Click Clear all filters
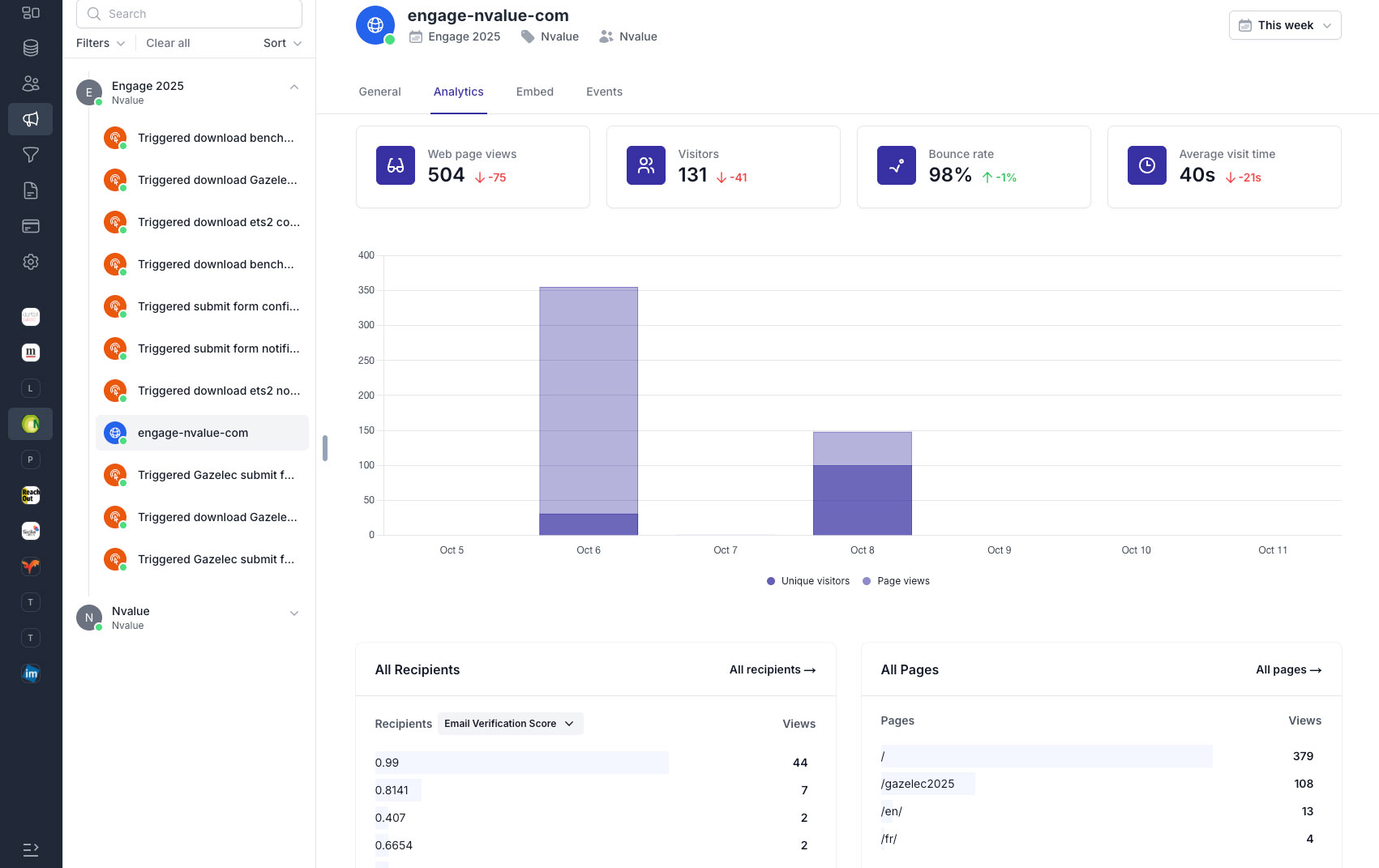The height and width of the screenshot is (868, 1379). click(x=168, y=43)
